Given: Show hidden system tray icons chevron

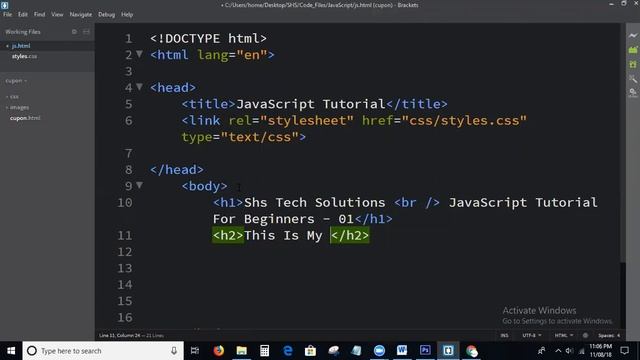Looking at the screenshot, I should click(x=558, y=351).
